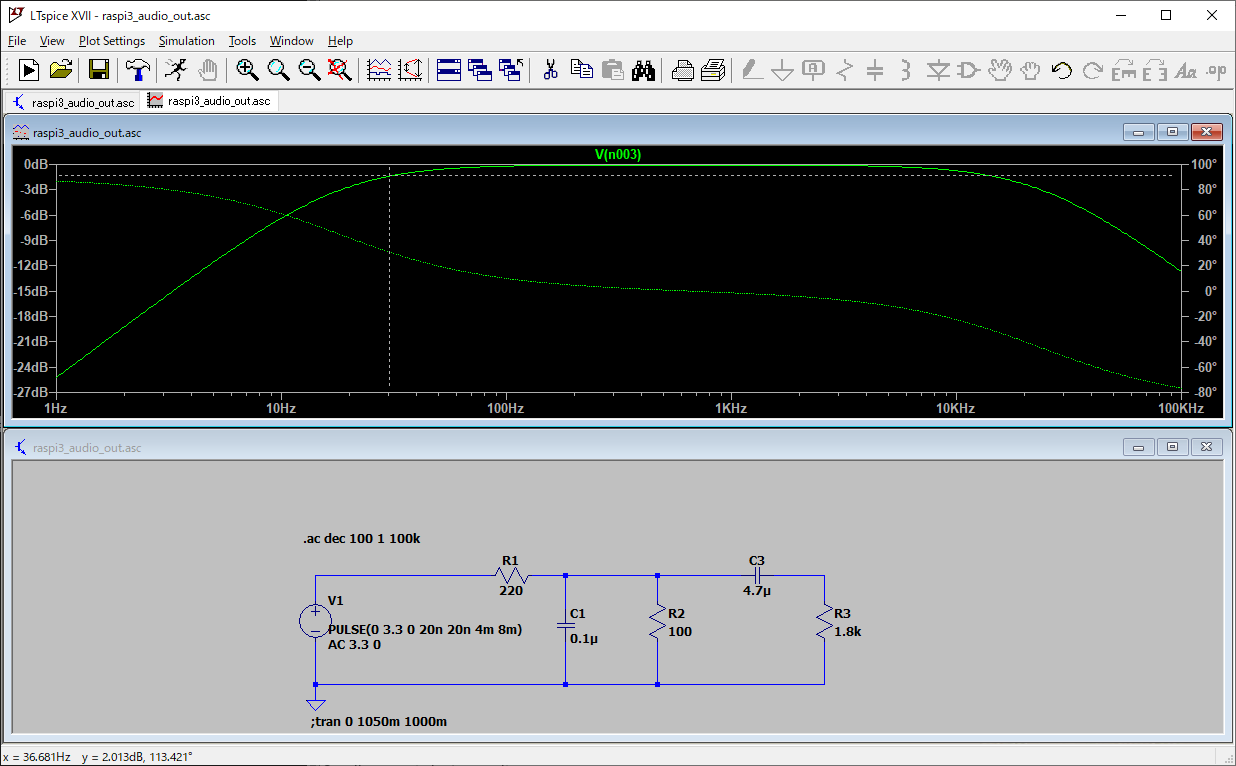Click the Rotate toolbar icon
This screenshot has width=1236, height=766.
coord(1124,70)
